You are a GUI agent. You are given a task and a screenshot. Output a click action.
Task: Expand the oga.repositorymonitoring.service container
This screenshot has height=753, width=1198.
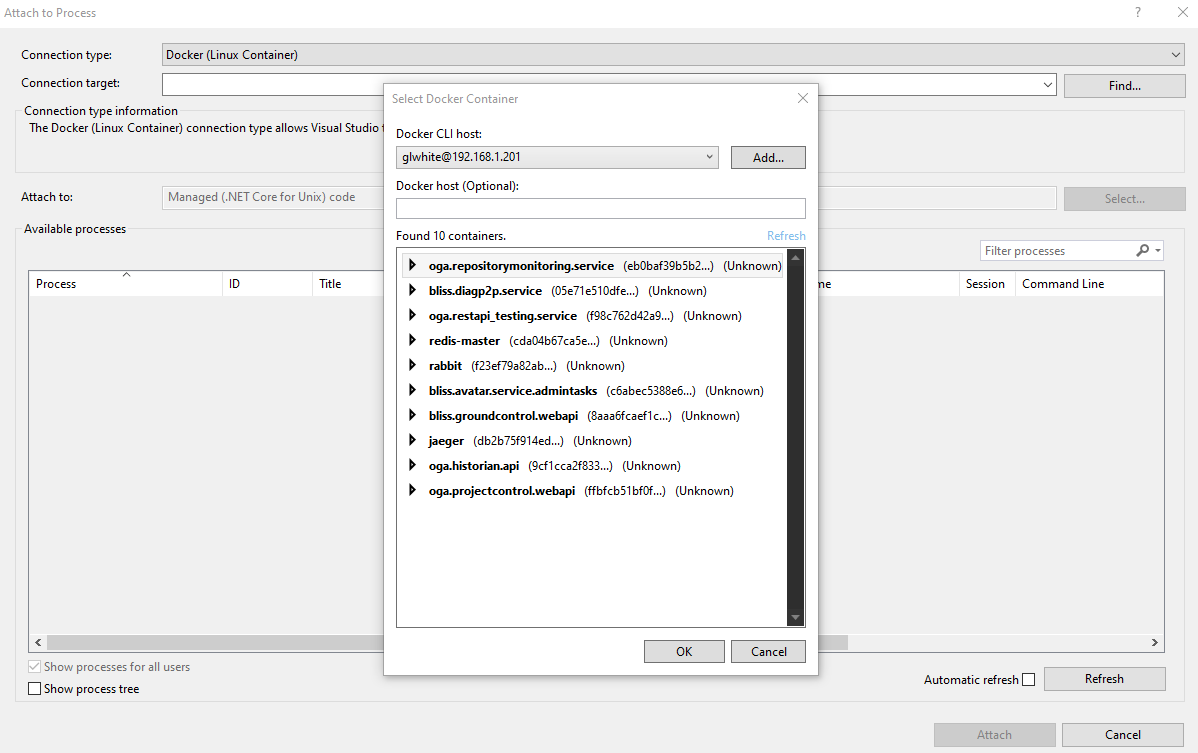point(413,265)
